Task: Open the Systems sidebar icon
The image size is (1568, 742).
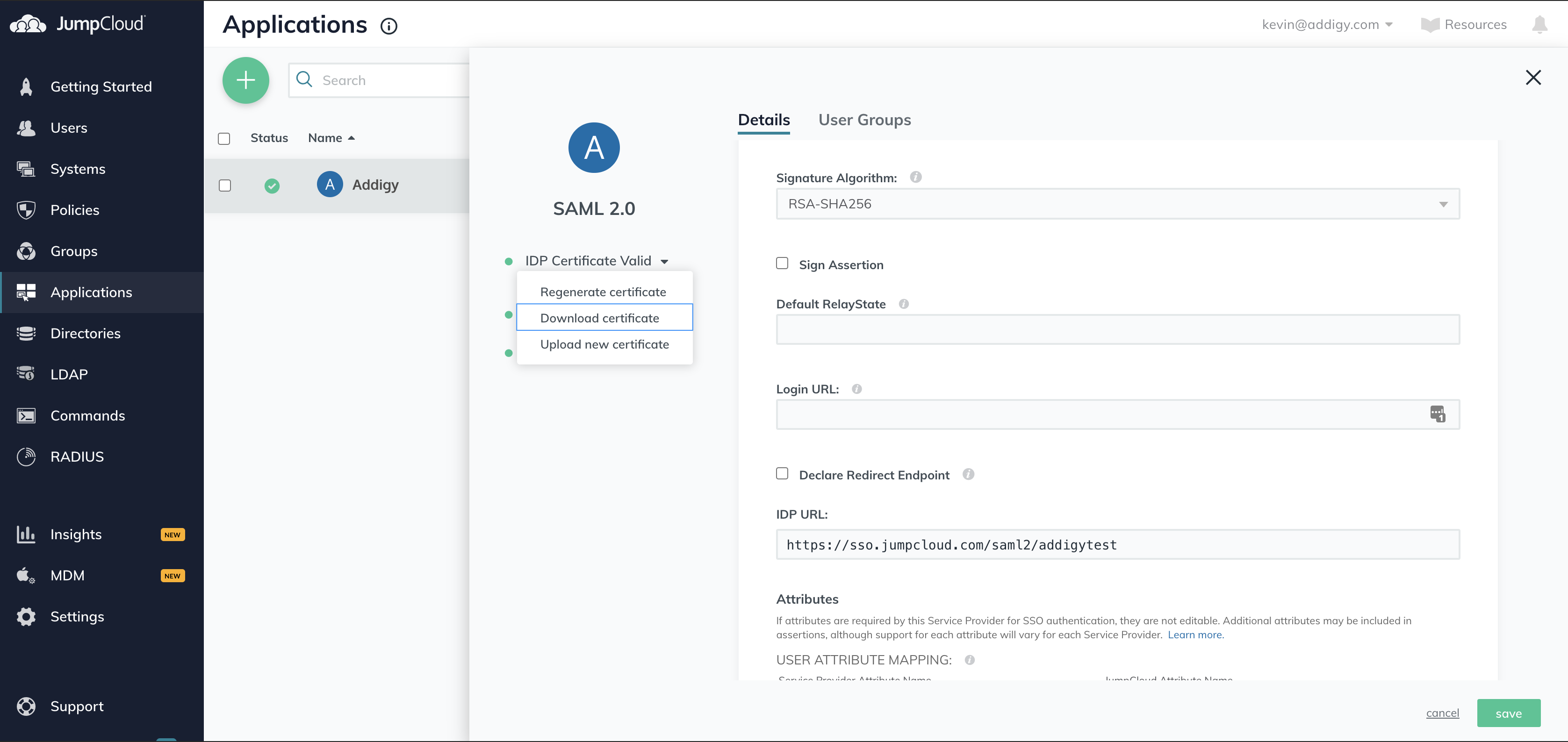Action: pos(26,169)
